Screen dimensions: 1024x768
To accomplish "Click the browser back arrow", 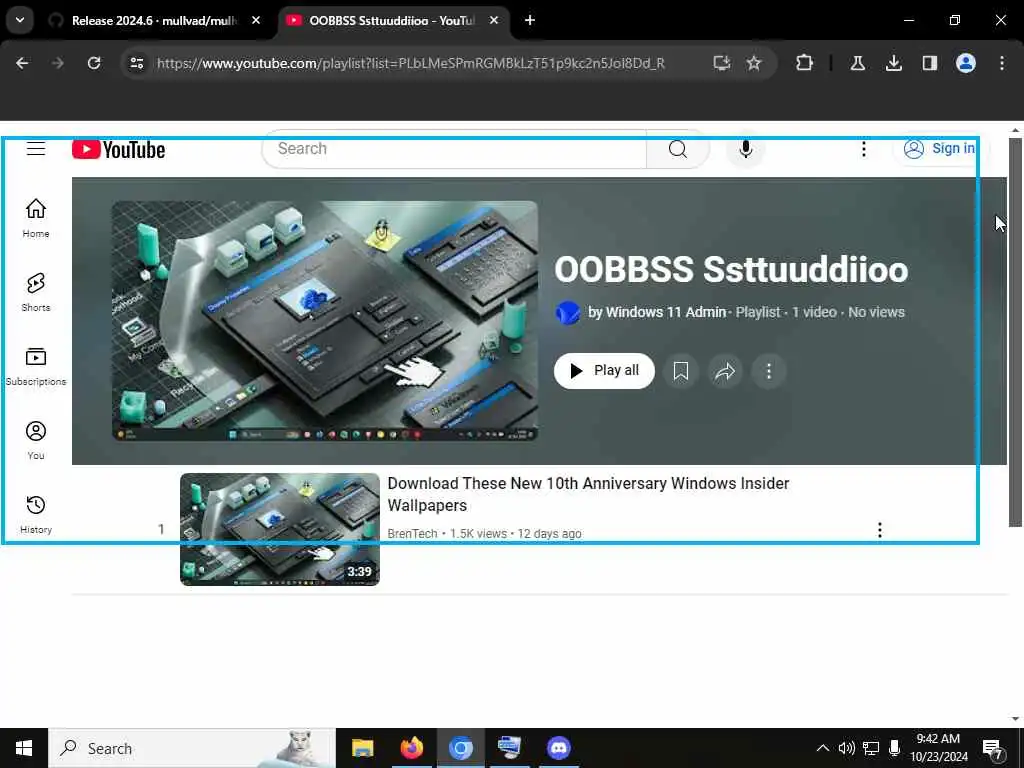I will click(22, 63).
